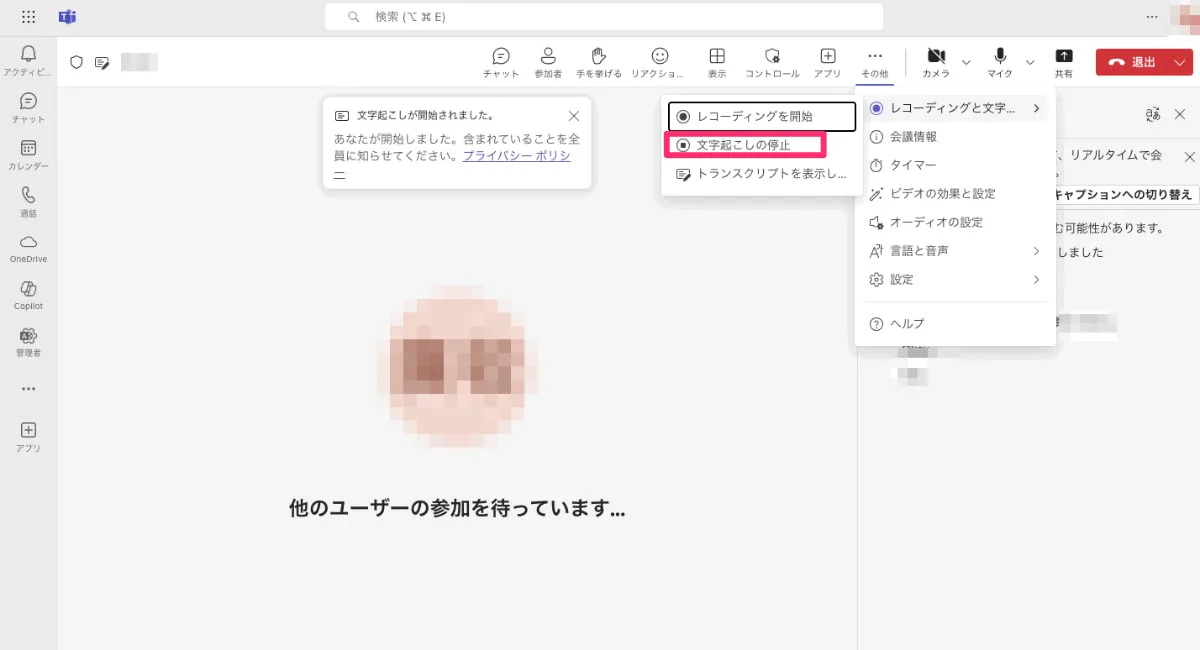Viewport: 1200px width, 650px height.
Task: Switch to カレンダー in the sidebar
Action: tap(28, 150)
